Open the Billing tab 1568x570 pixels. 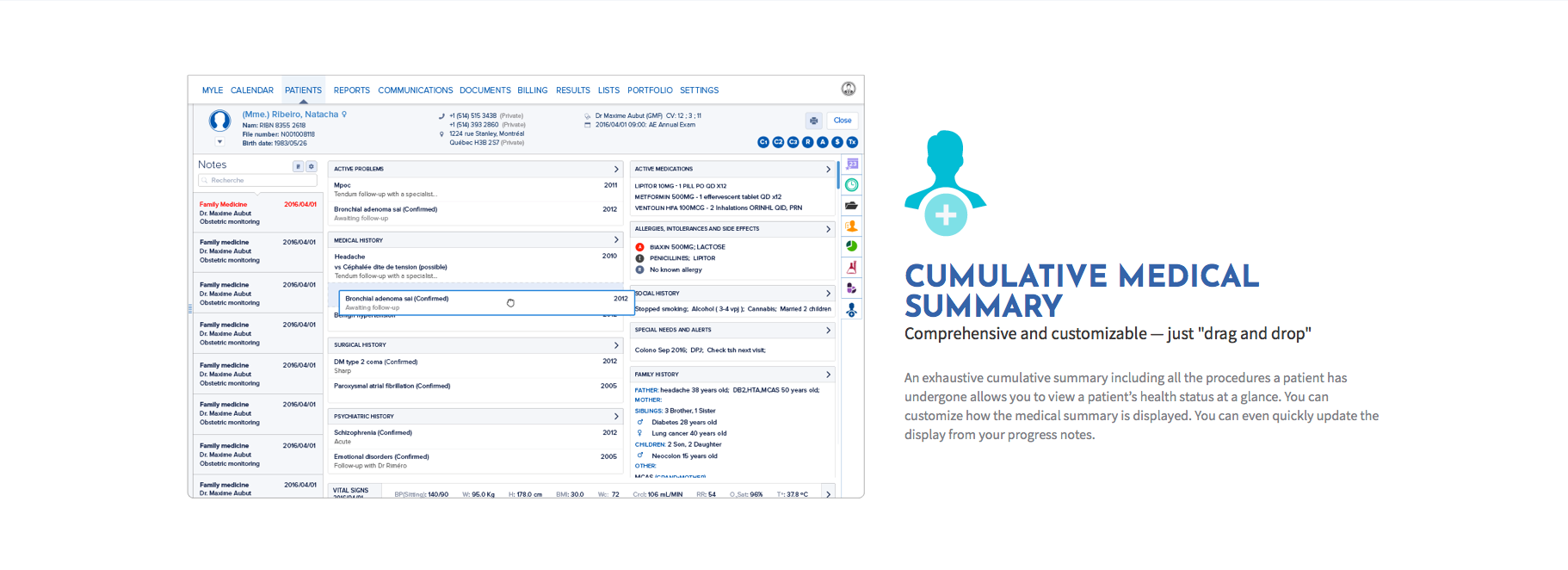coord(533,90)
